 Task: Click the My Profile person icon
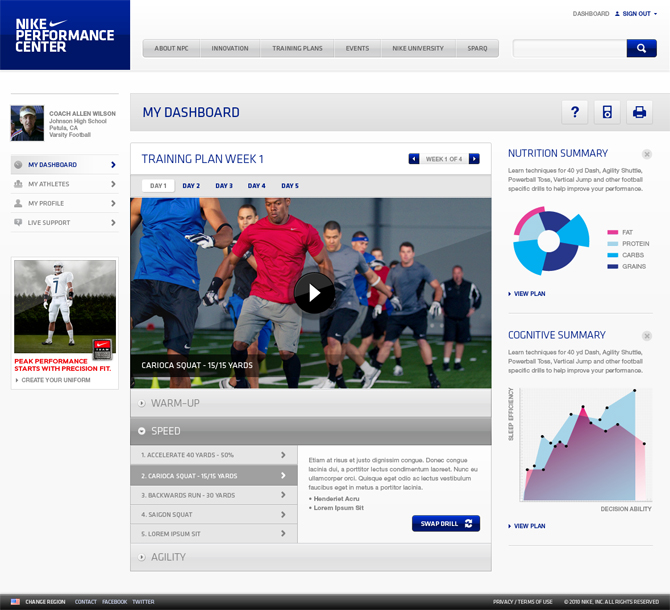coord(18,203)
